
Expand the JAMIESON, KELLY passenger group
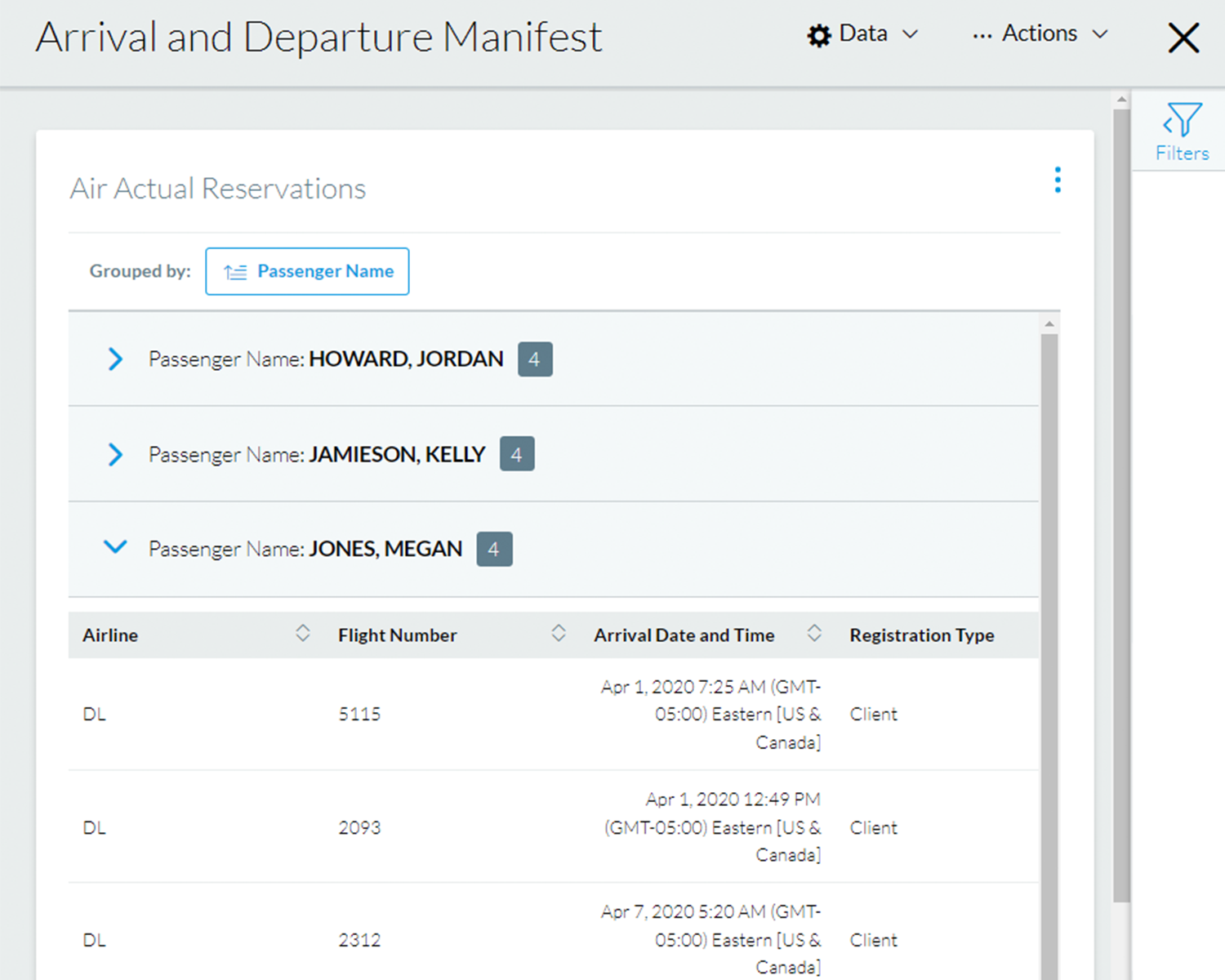tap(115, 455)
